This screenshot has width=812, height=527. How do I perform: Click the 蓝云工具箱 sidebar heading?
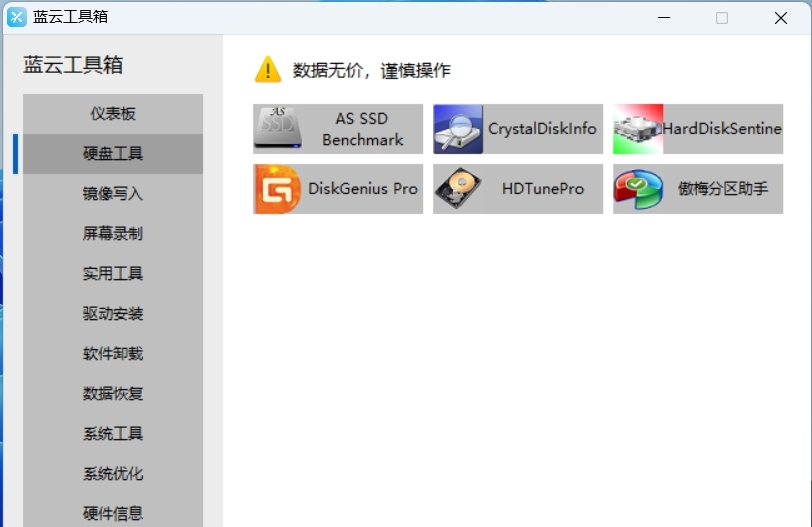point(73,65)
